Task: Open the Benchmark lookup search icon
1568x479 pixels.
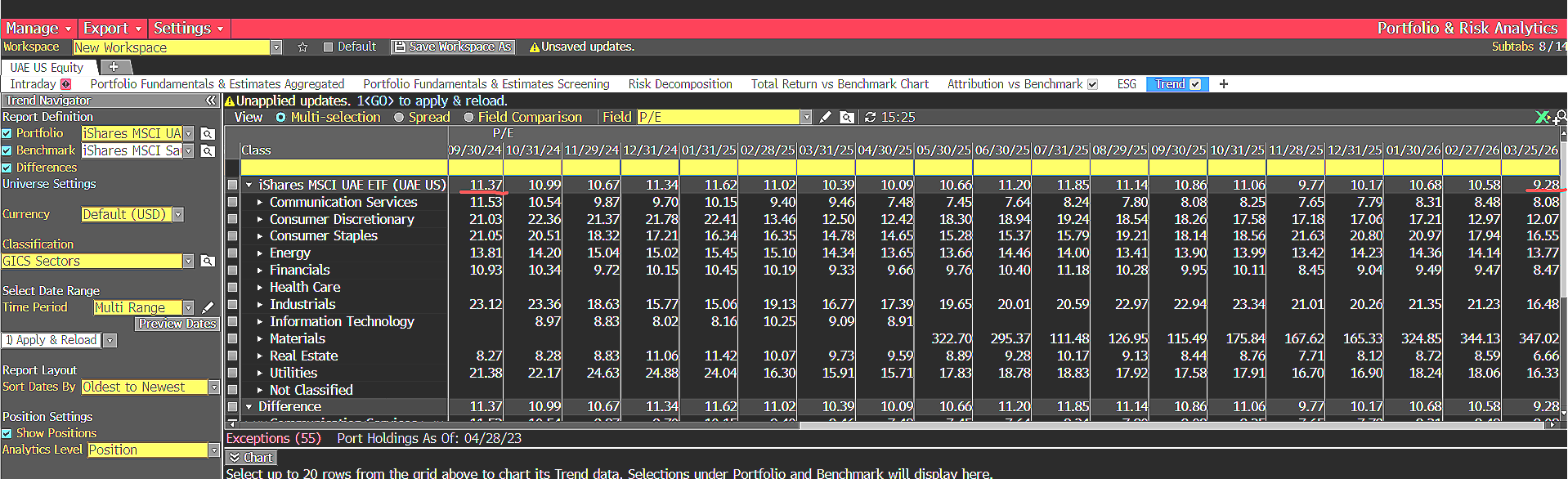Action: pyautogui.click(x=208, y=151)
